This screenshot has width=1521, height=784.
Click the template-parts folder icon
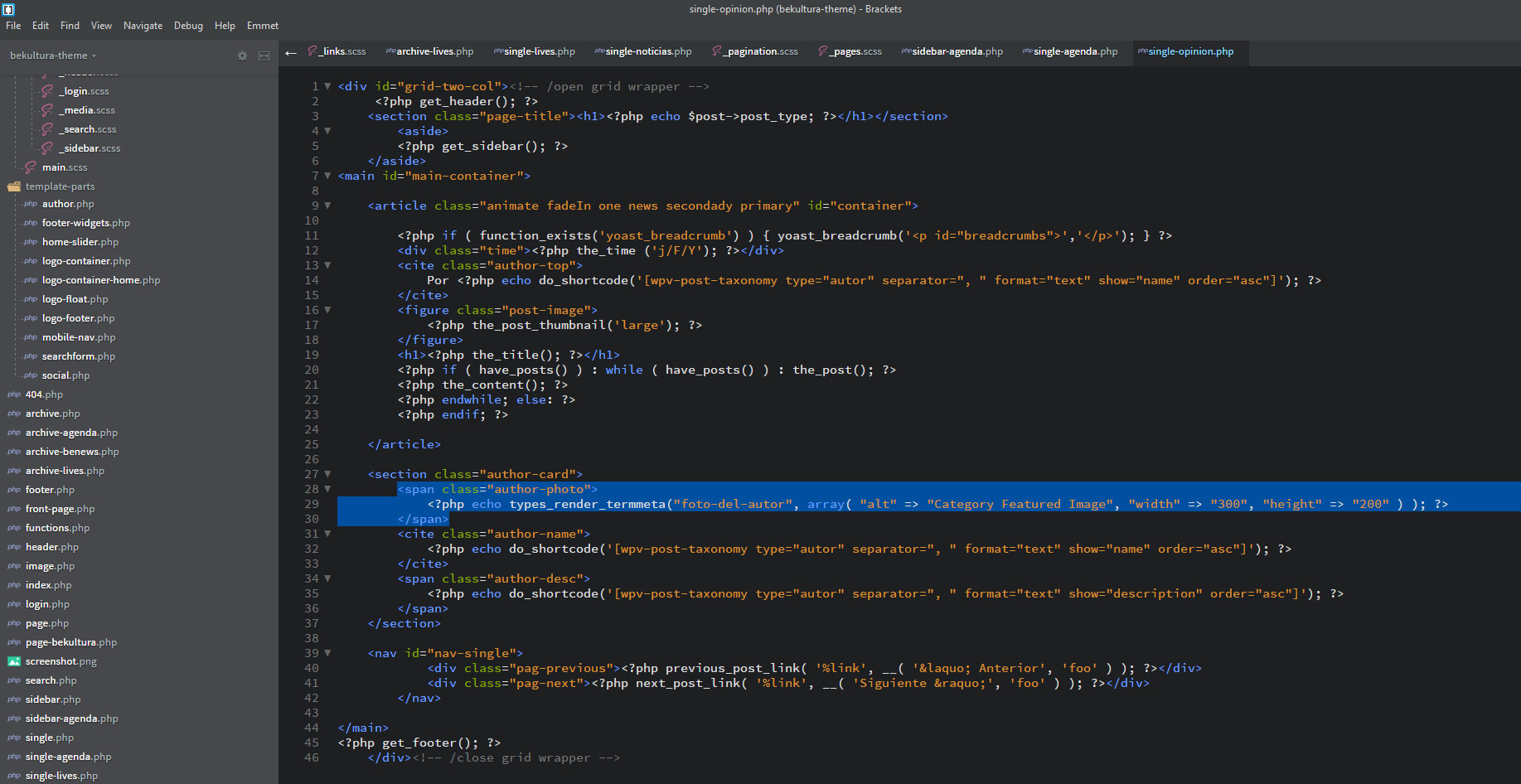click(x=14, y=186)
